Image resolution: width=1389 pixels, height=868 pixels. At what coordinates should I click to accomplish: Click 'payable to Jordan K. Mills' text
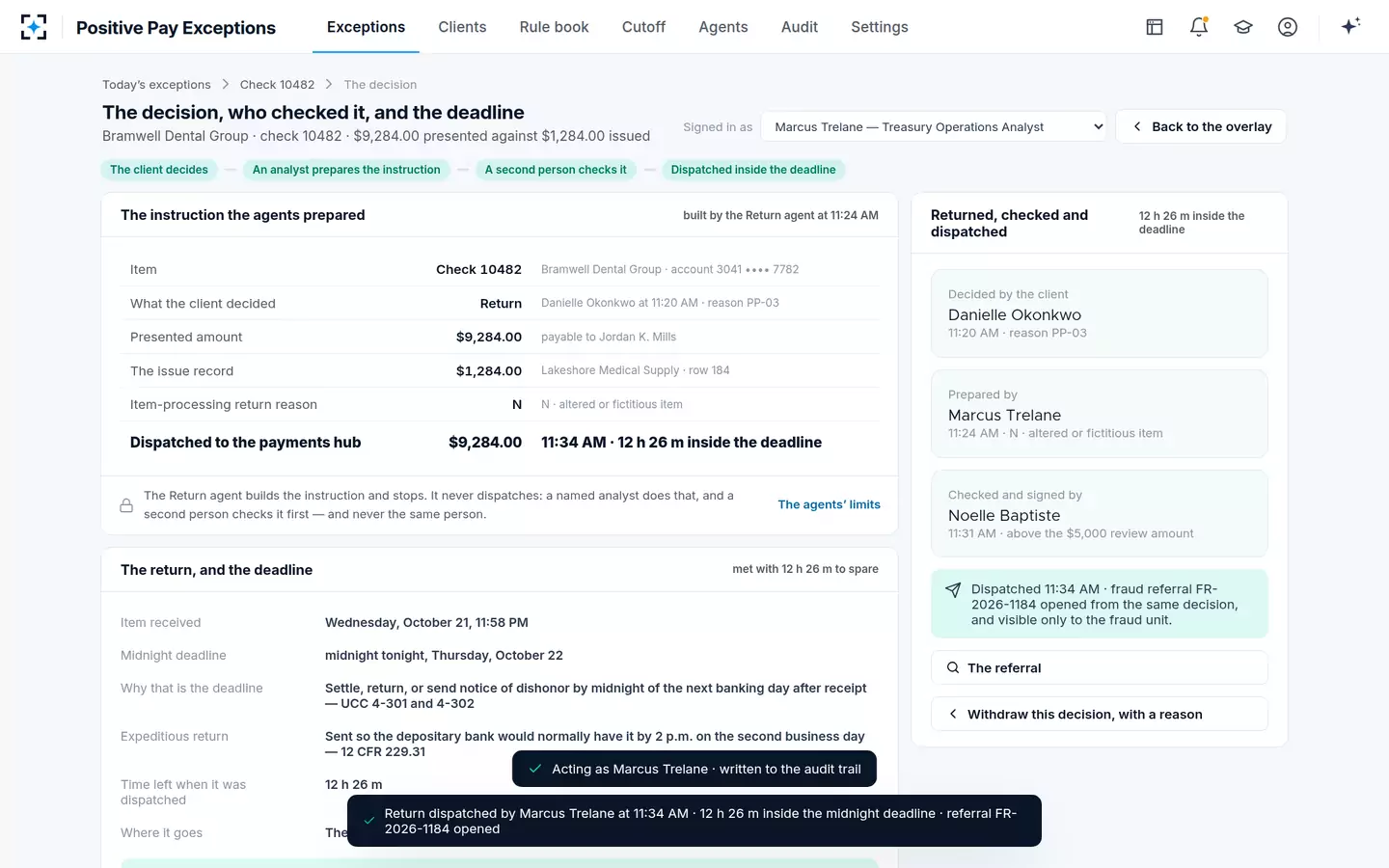tap(609, 337)
